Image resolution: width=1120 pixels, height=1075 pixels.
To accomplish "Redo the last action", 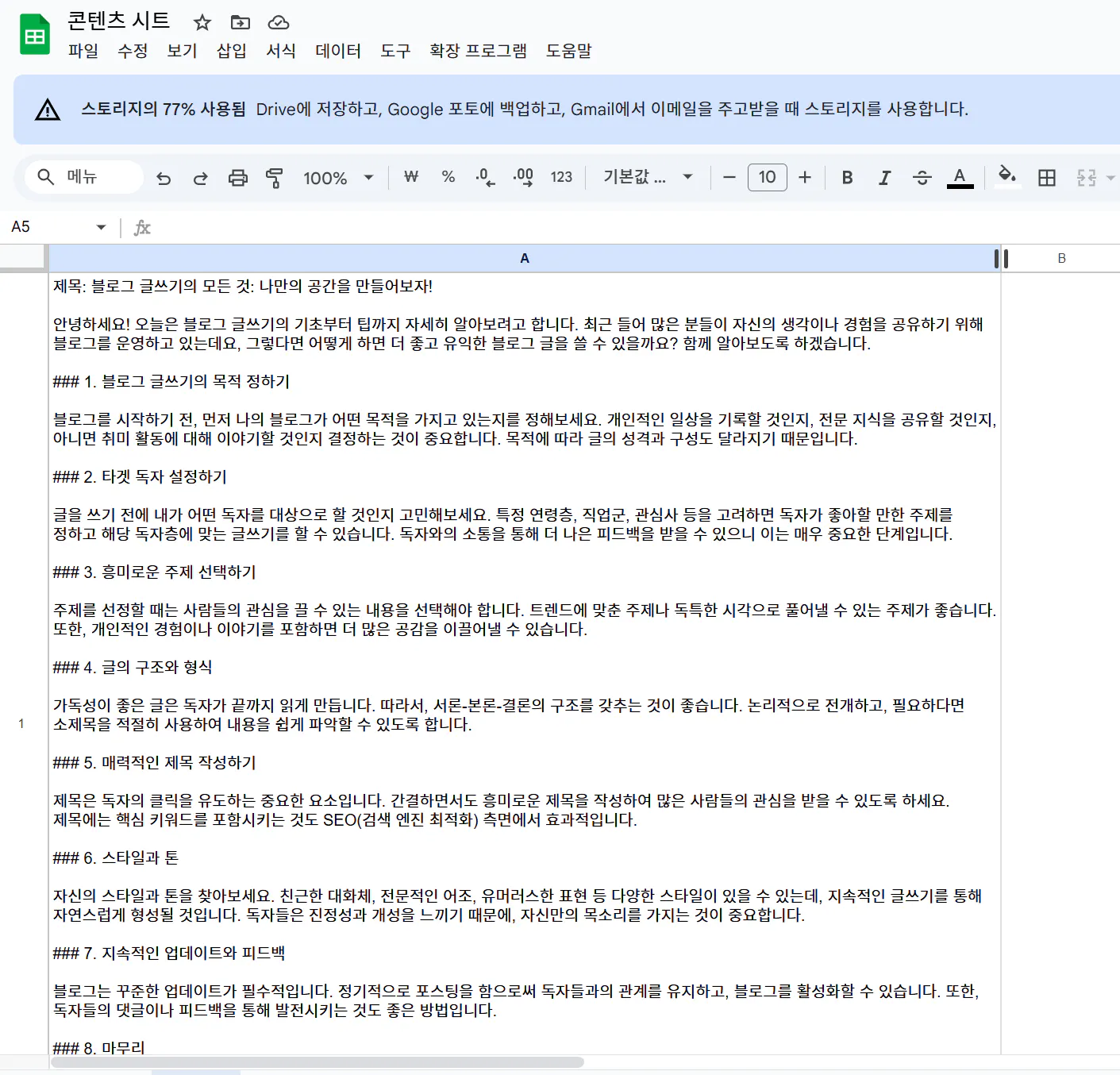I will coord(201,178).
